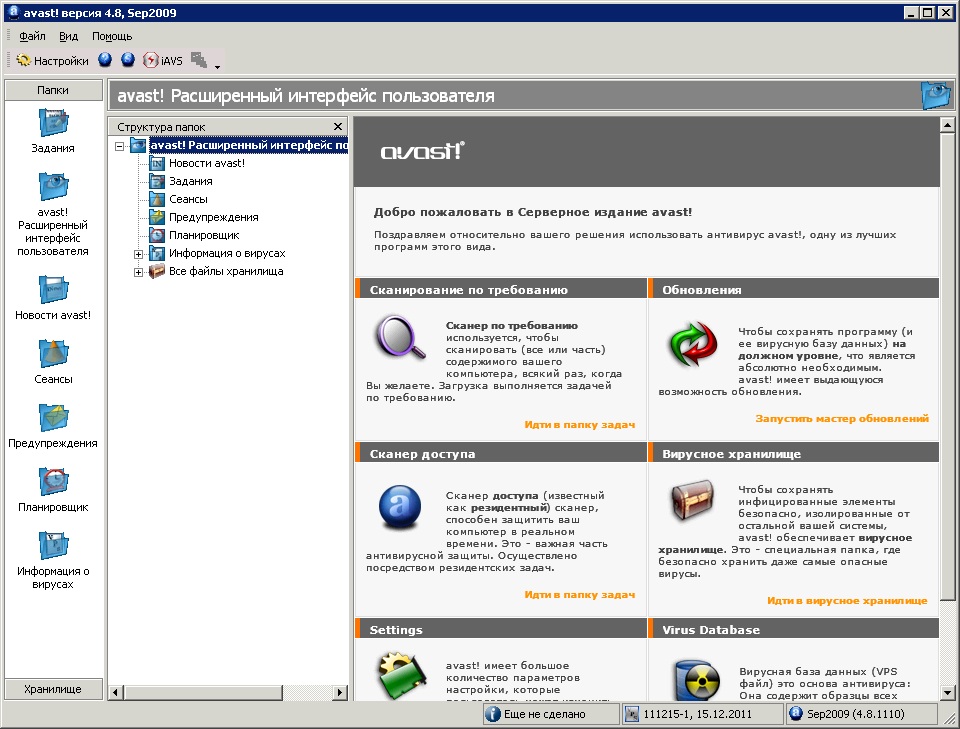Collapse the root avast! tree node
960x729 pixels.
(x=120, y=146)
